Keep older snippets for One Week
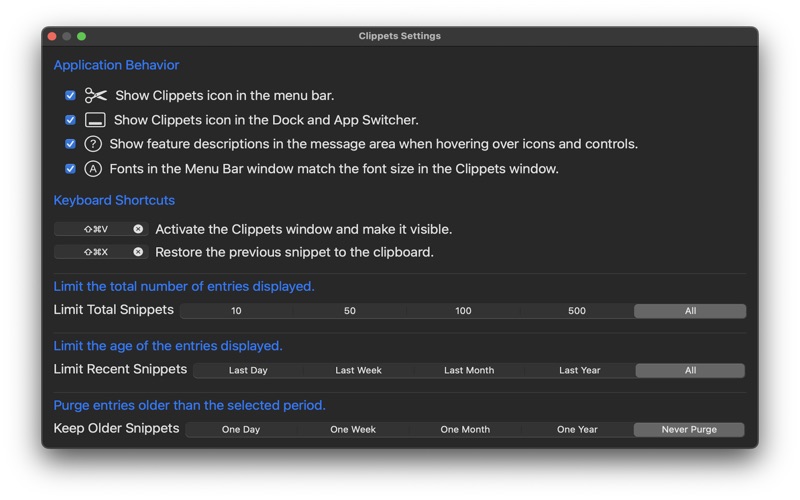This screenshot has height=500, width=800. click(x=353, y=430)
